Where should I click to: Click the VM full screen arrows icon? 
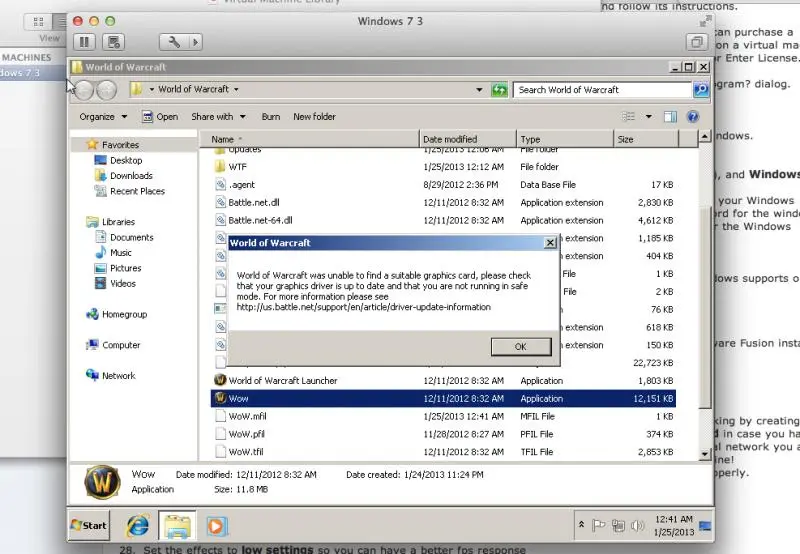(x=706, y=21)
